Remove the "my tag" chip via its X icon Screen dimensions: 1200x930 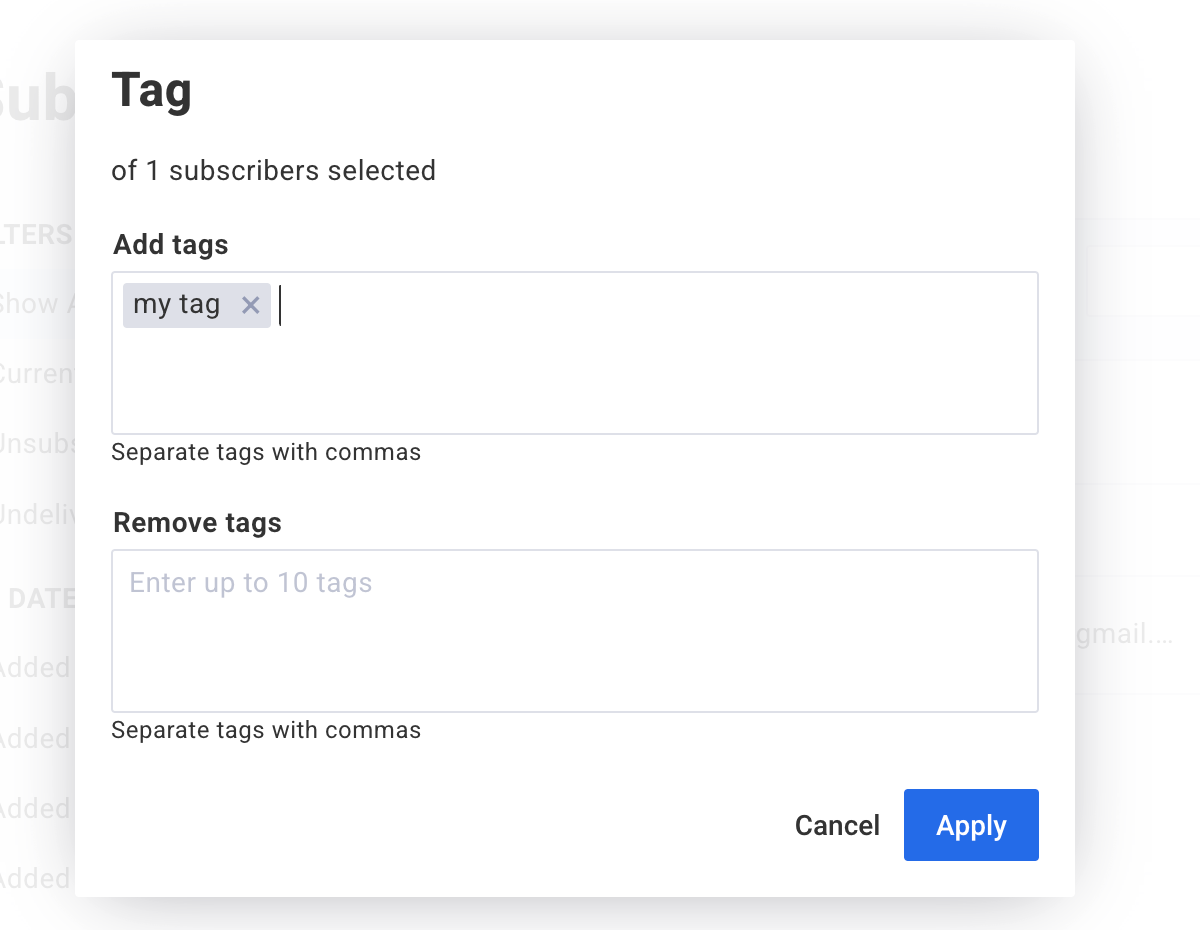click(x=250, y=305)
